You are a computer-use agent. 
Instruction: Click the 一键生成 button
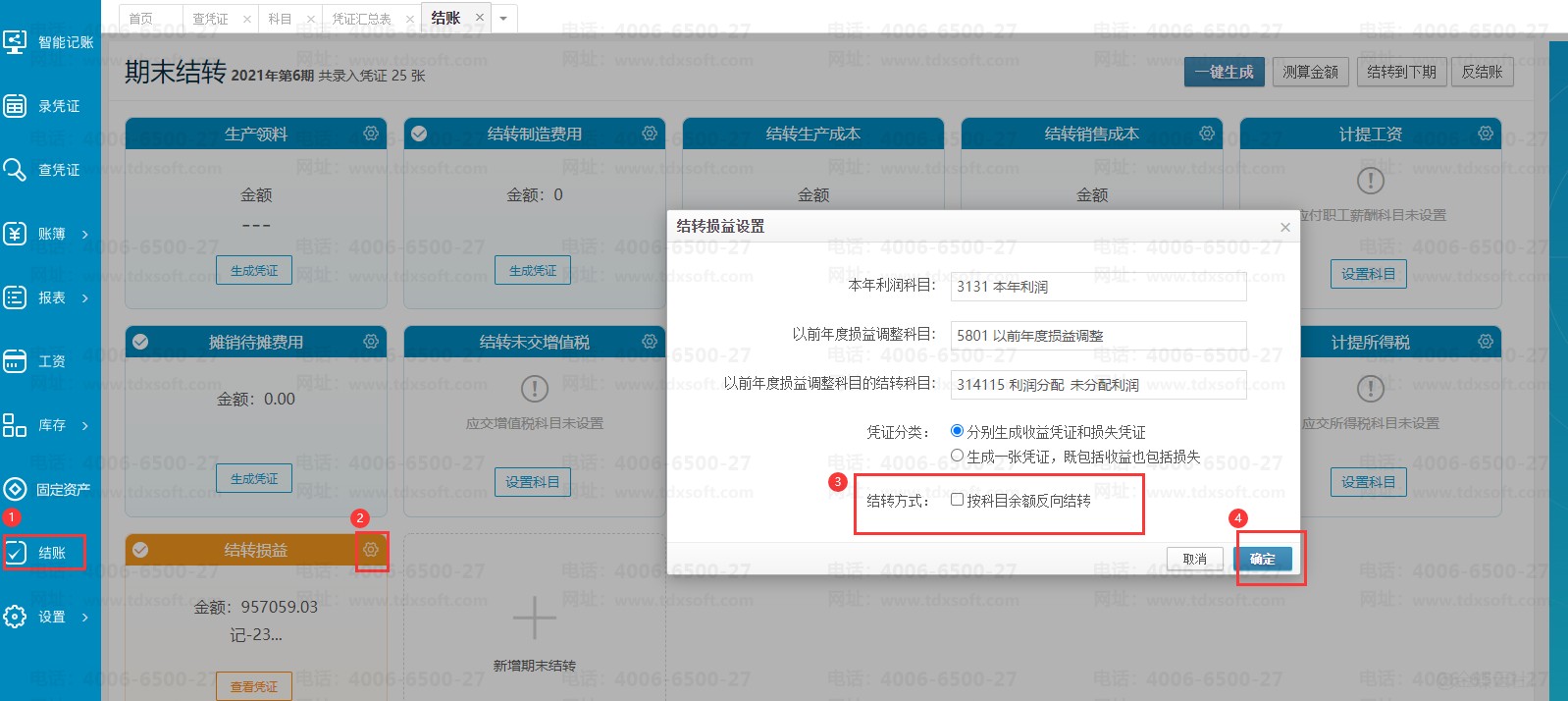click(1224, 72)
